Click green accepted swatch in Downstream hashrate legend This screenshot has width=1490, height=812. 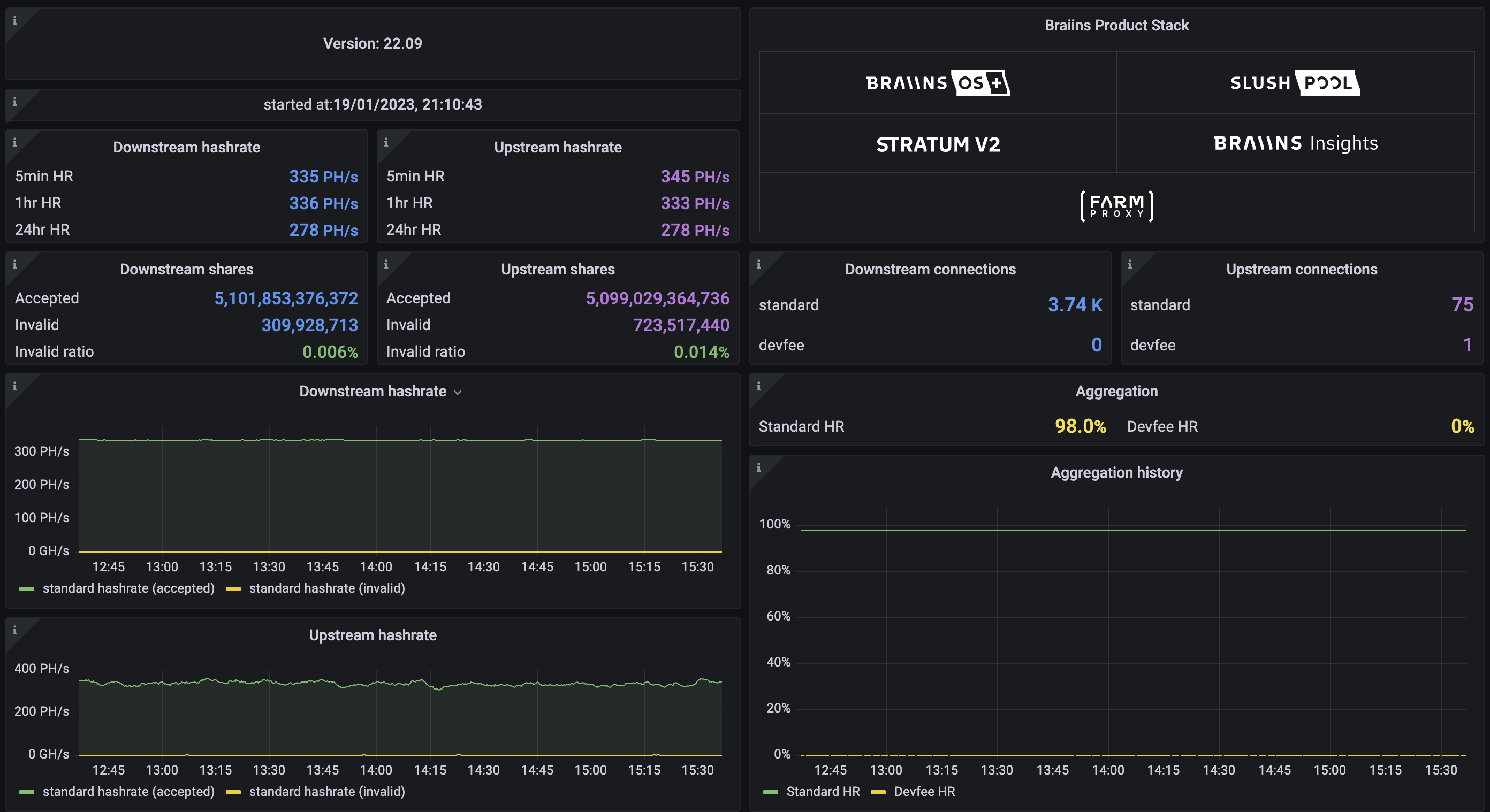click(x=27, y=588)
